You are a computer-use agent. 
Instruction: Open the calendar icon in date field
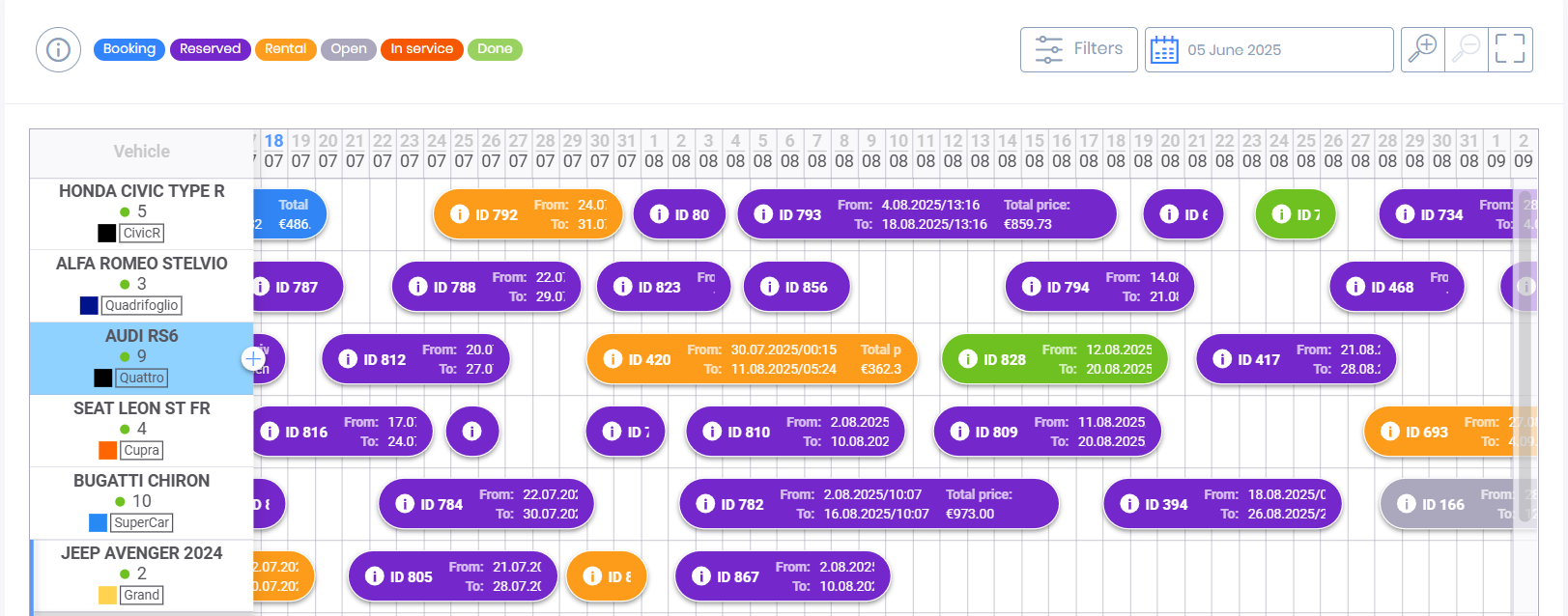click(x=1164, y=50)
